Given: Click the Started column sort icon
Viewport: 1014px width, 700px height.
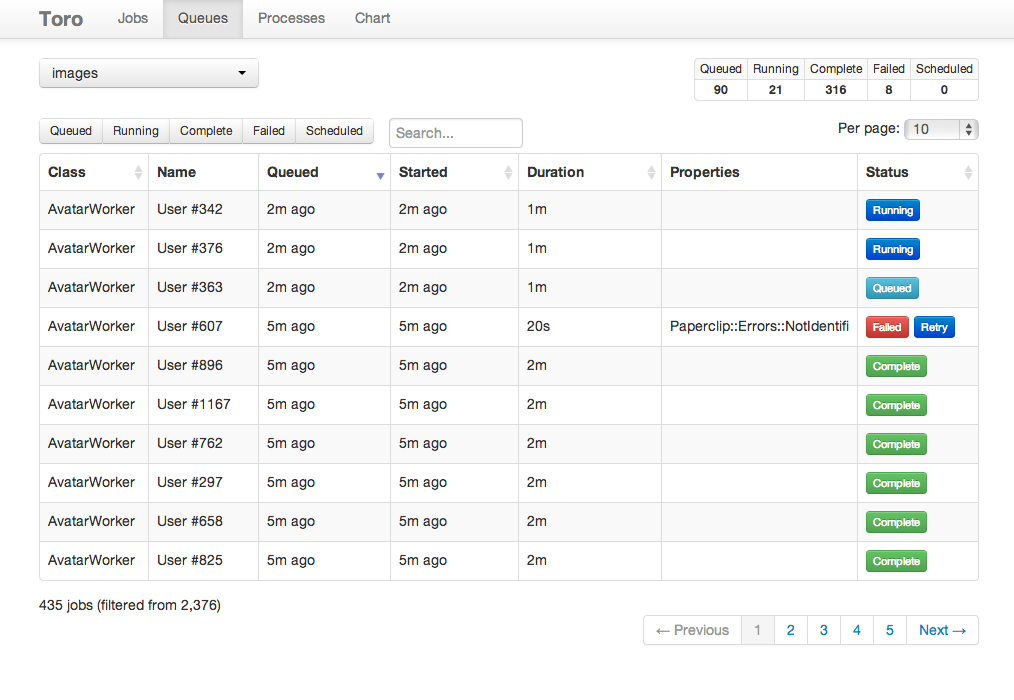Looking at the screenshot, I should [x=510, y=173].
